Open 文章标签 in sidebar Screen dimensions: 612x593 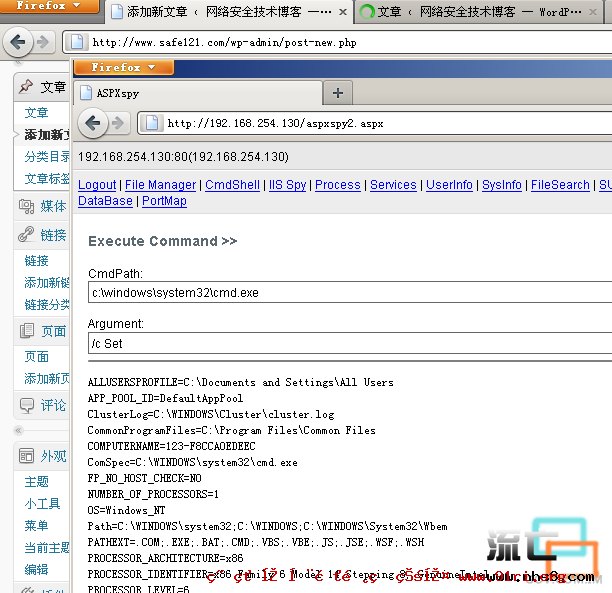[x=47, y=178]
